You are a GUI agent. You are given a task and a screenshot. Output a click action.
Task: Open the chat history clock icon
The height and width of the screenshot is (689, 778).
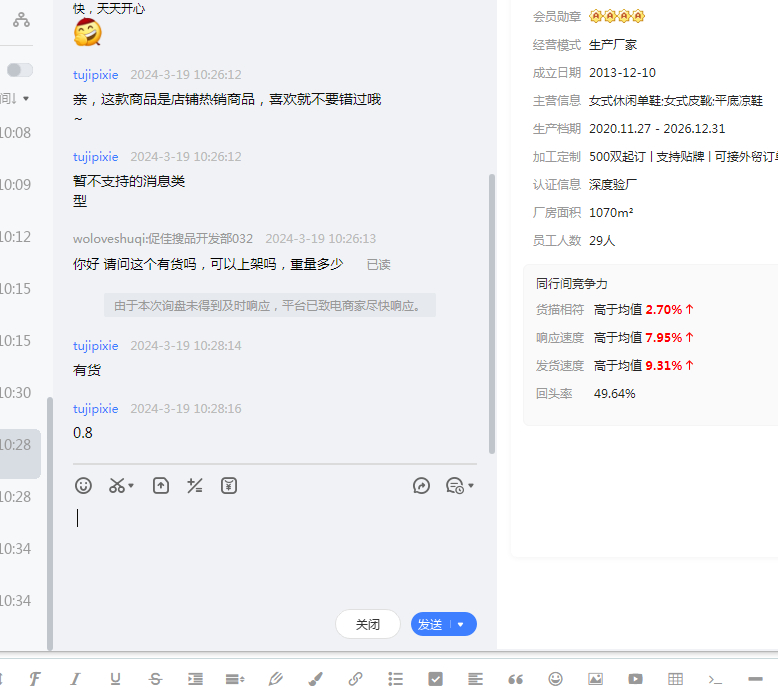455,486
